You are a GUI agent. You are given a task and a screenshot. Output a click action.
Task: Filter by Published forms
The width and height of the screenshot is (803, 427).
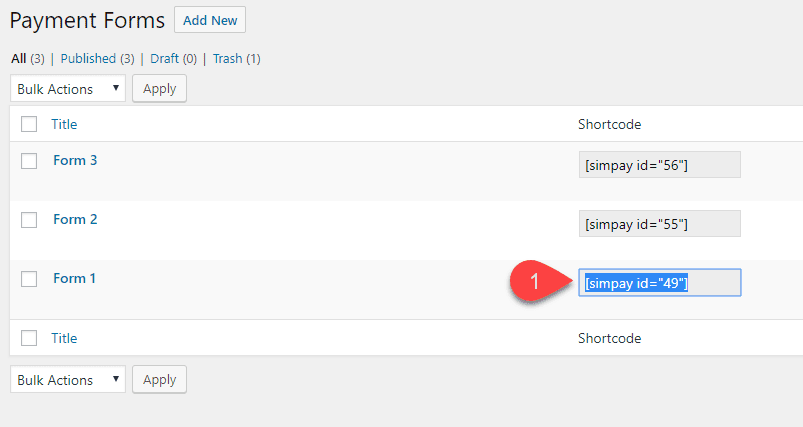[91, 59]
